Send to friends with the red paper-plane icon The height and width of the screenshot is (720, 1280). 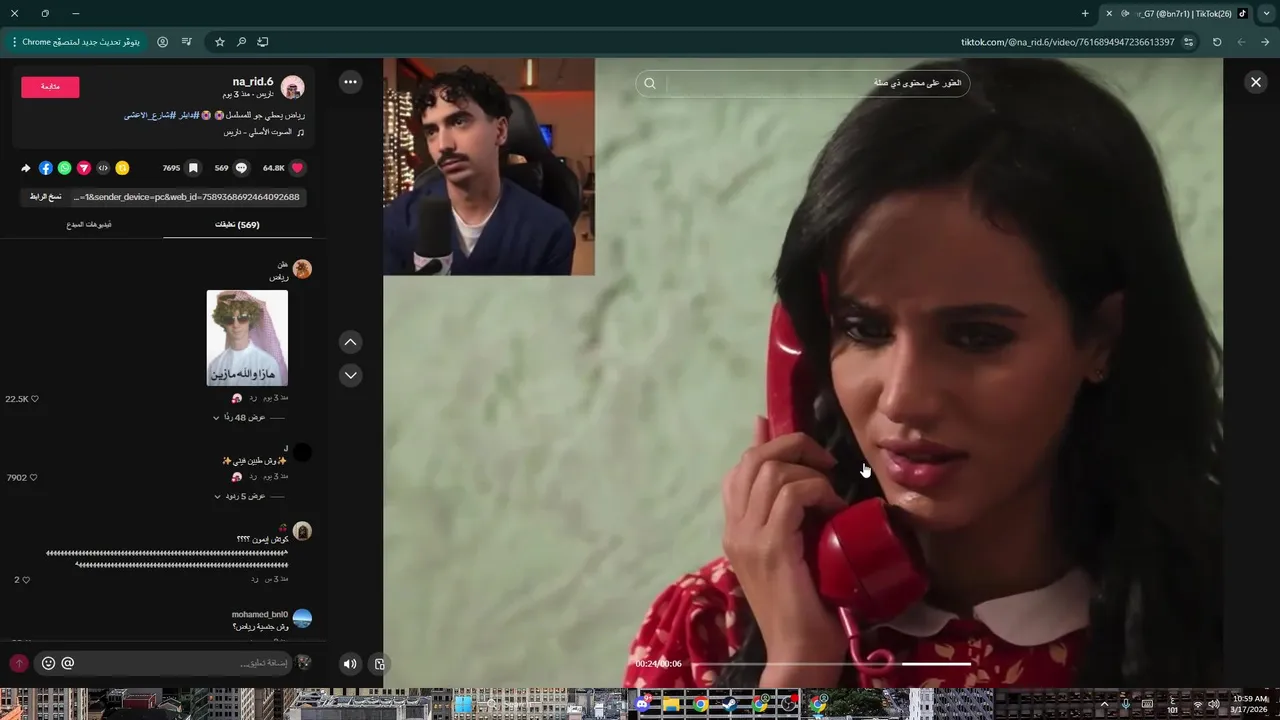pyautogui.click(x=84, y=168)
